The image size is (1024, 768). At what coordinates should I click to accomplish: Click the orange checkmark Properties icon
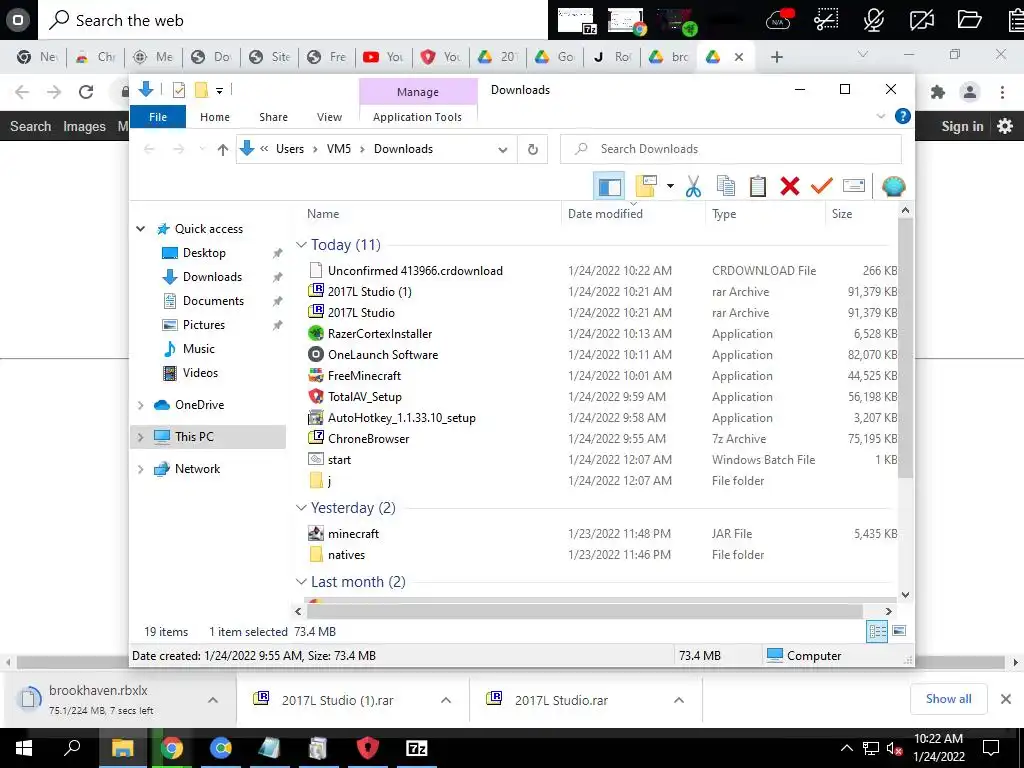click(x=822, y=186)
